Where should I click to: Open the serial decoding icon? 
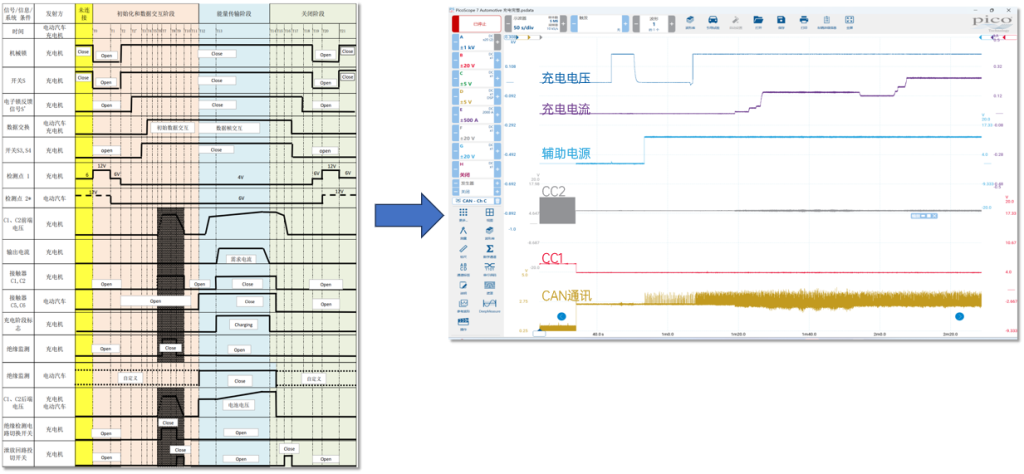[490, 266]
